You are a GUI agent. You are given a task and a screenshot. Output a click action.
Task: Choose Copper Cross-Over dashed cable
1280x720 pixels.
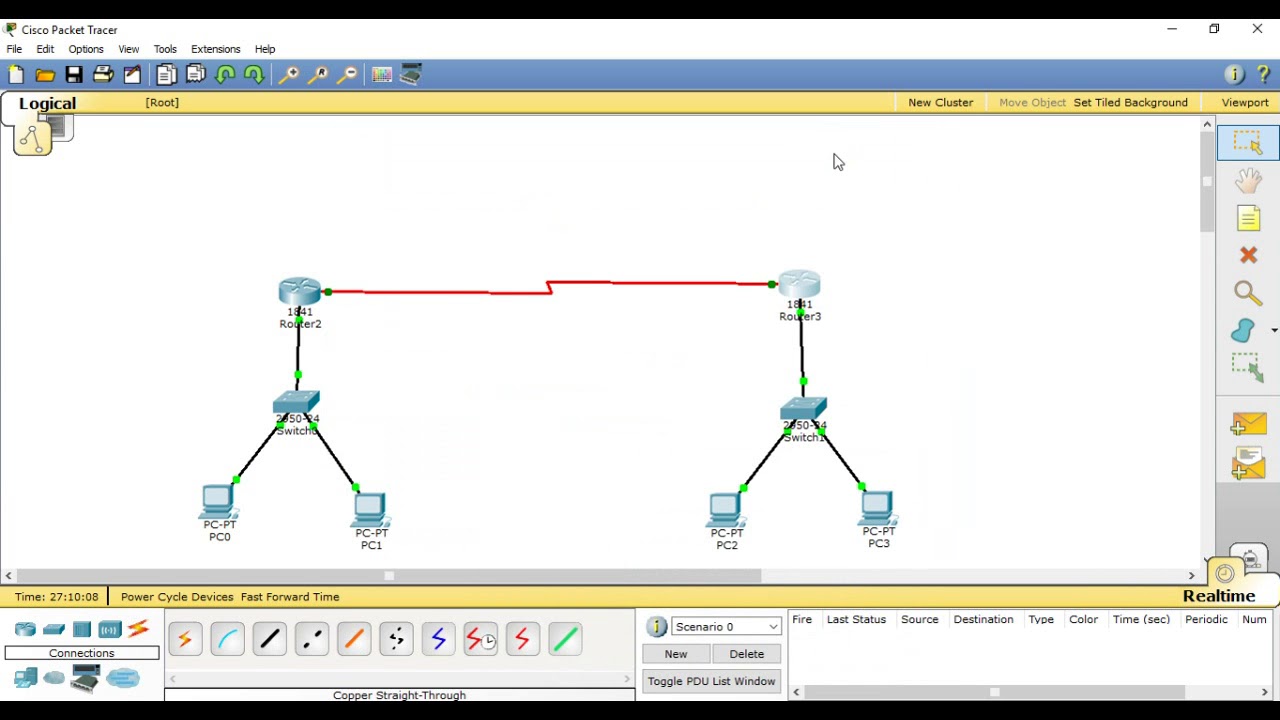click(x=311, y=639)
